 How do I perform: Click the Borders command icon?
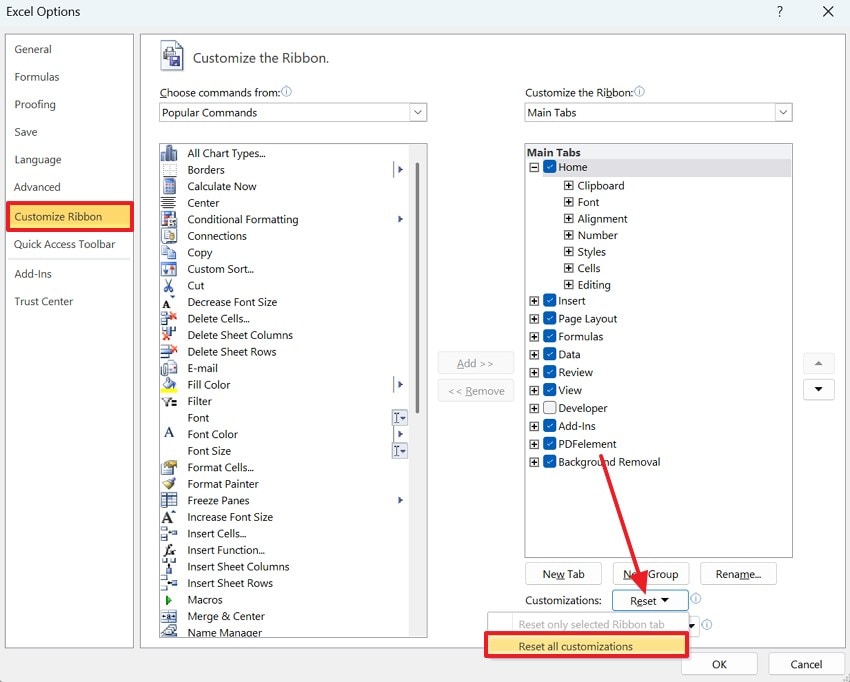pos(169,170)
